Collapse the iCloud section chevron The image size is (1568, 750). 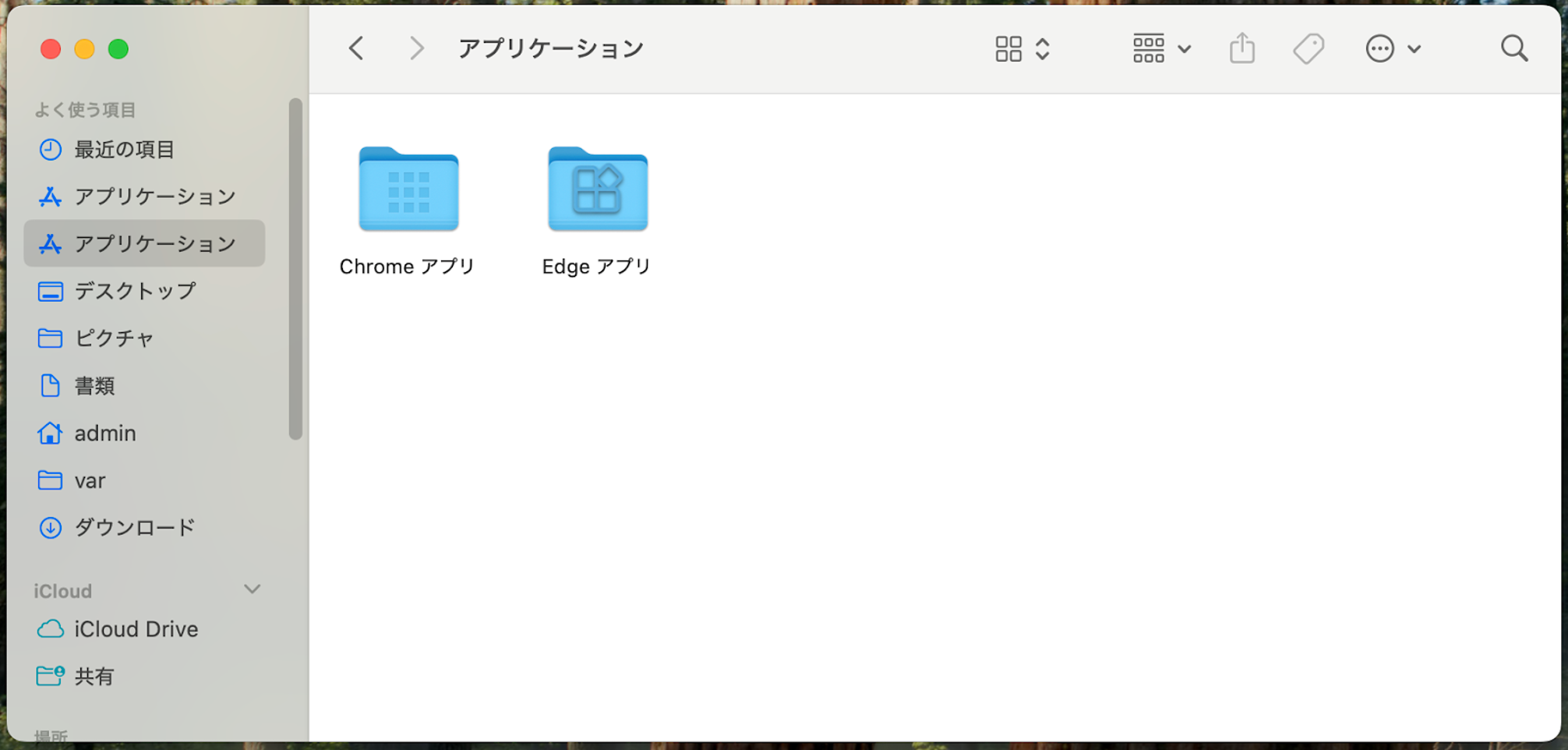(252, 590)
